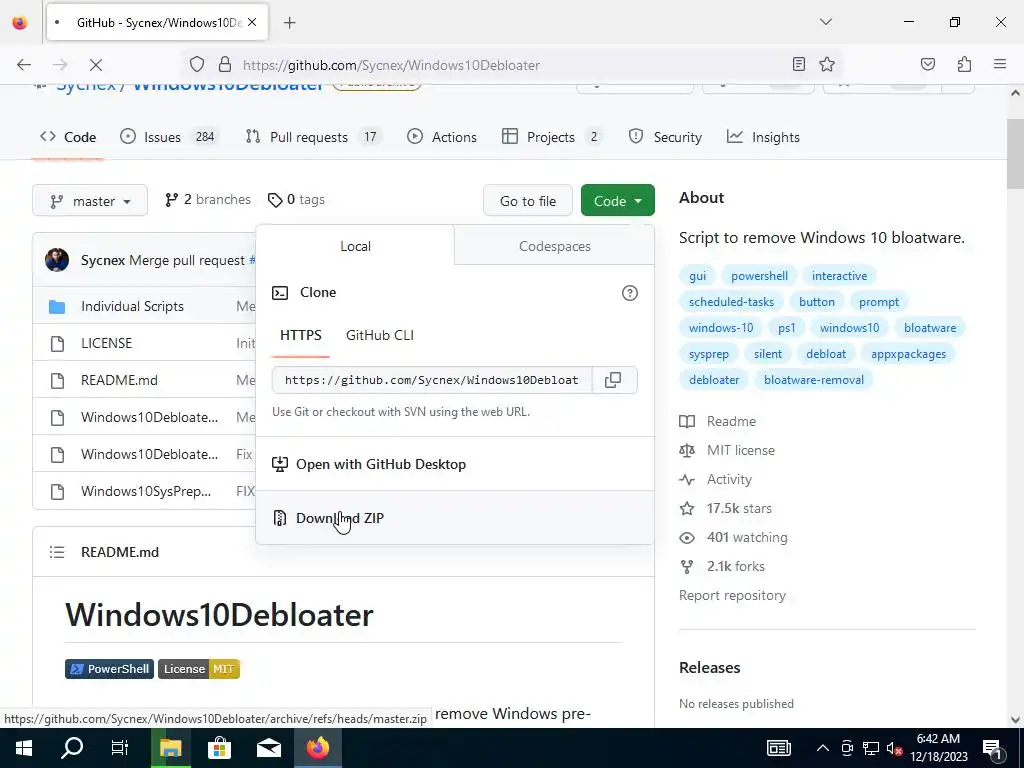View 2 branches link
Viewport: 1024px width, 768px height.
208,200
